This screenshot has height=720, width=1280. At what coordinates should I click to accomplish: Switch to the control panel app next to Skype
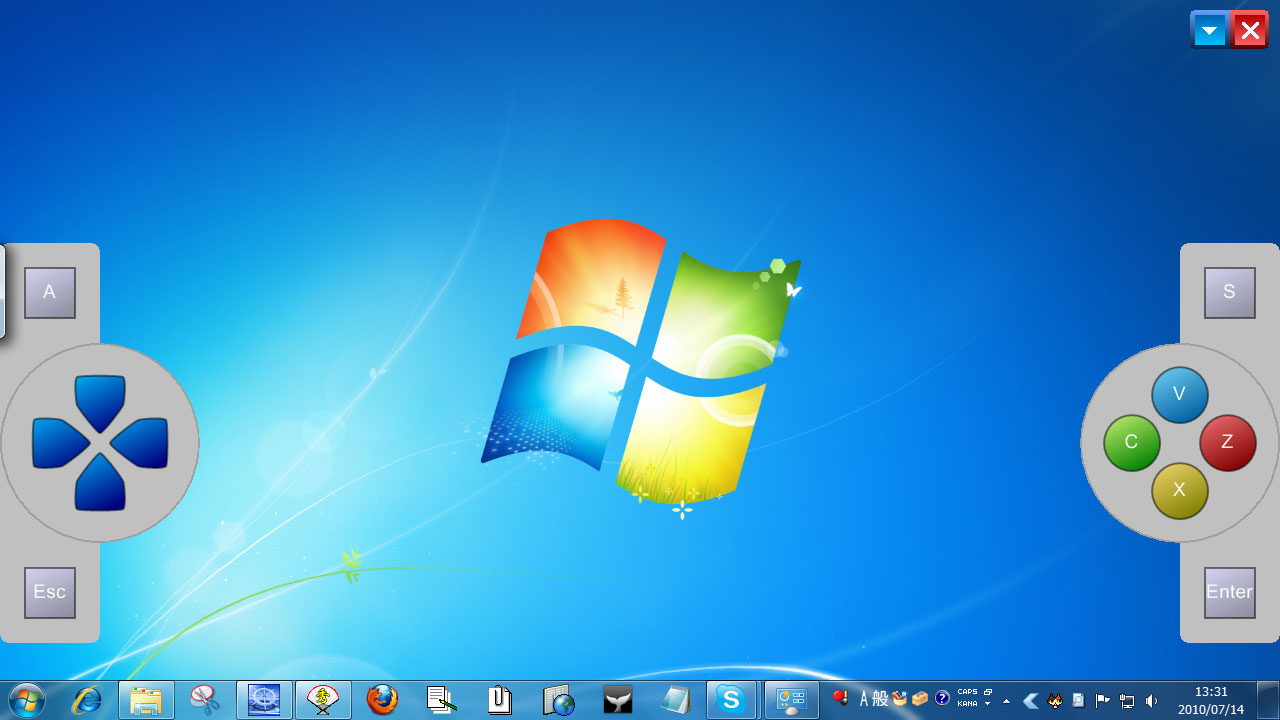(791, 700)
